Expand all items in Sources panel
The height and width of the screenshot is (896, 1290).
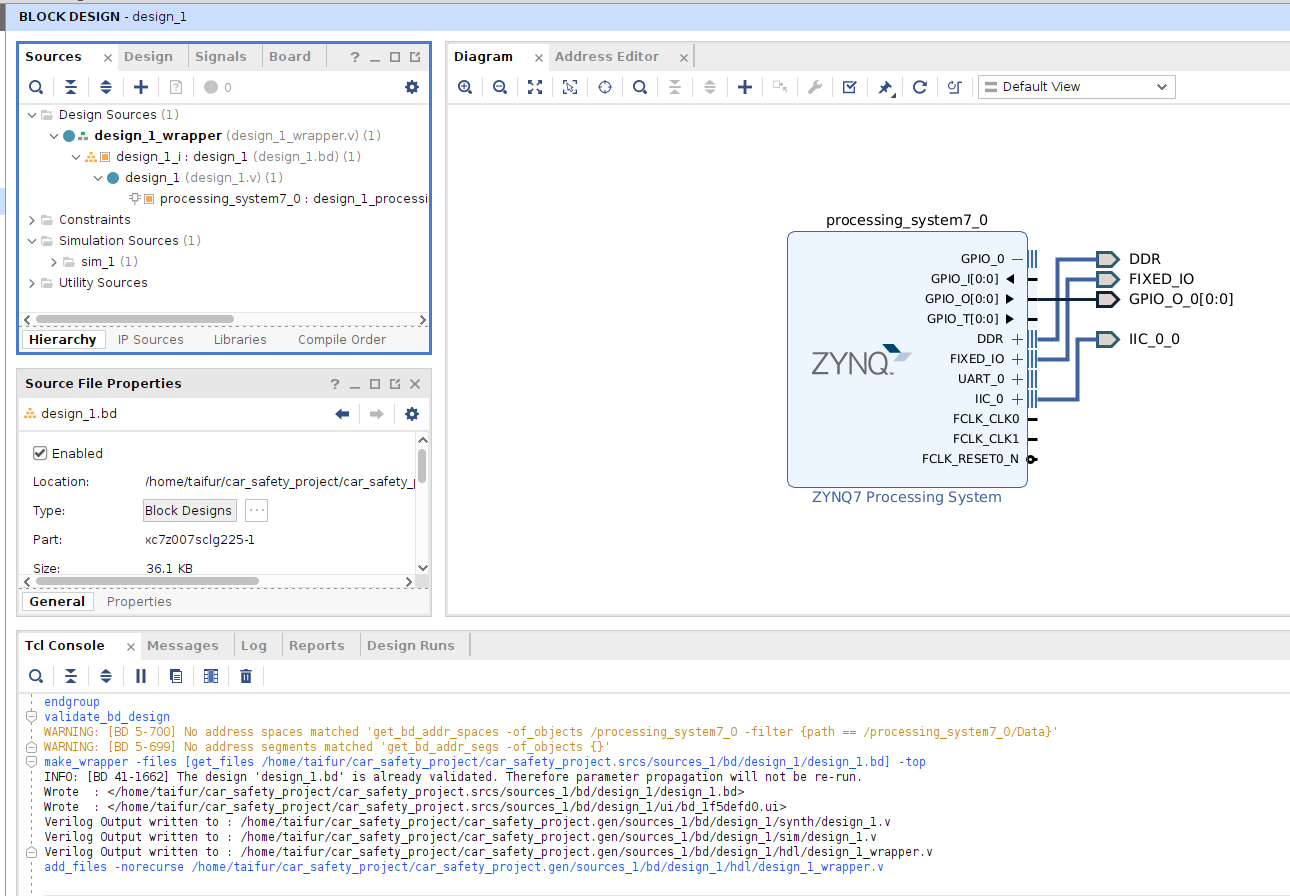pos(106,87)
